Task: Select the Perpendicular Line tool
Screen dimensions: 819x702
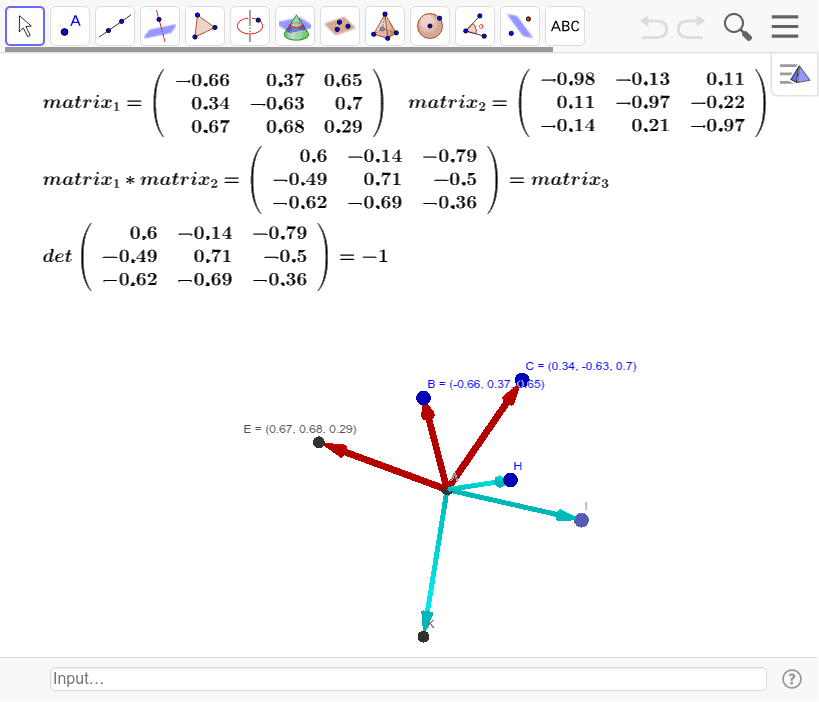Action: coord(160,26)
